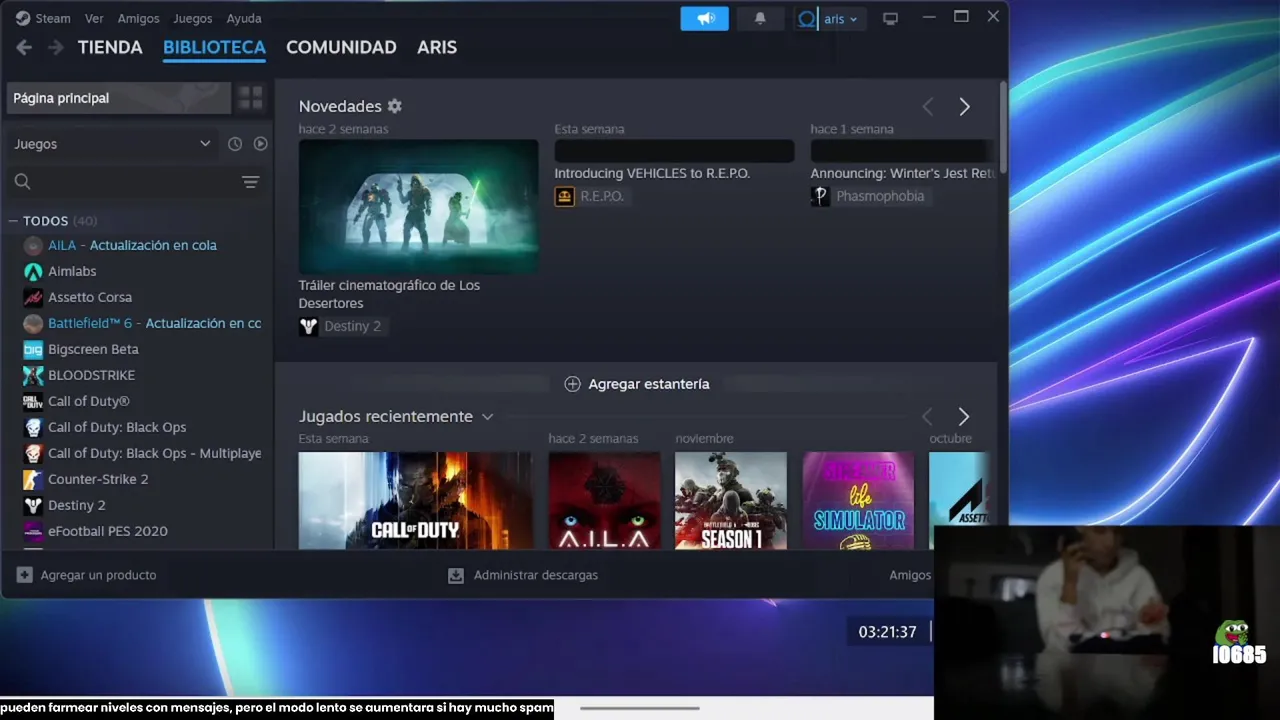Open the Destiny trailer news thumbnail
Screen dimensions: 1280x720
(418, 206)
